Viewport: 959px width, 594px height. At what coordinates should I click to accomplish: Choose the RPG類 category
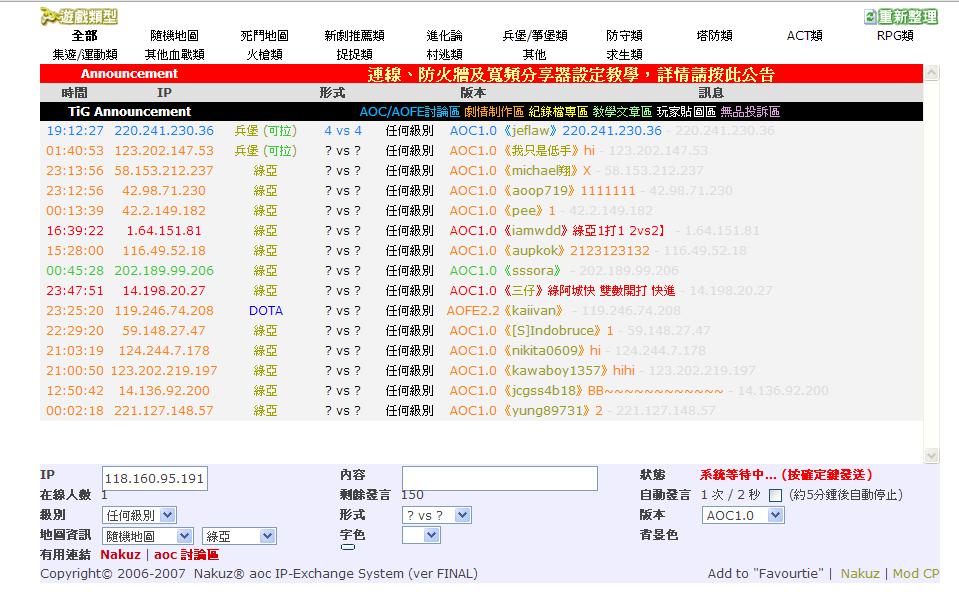(894, 36)
